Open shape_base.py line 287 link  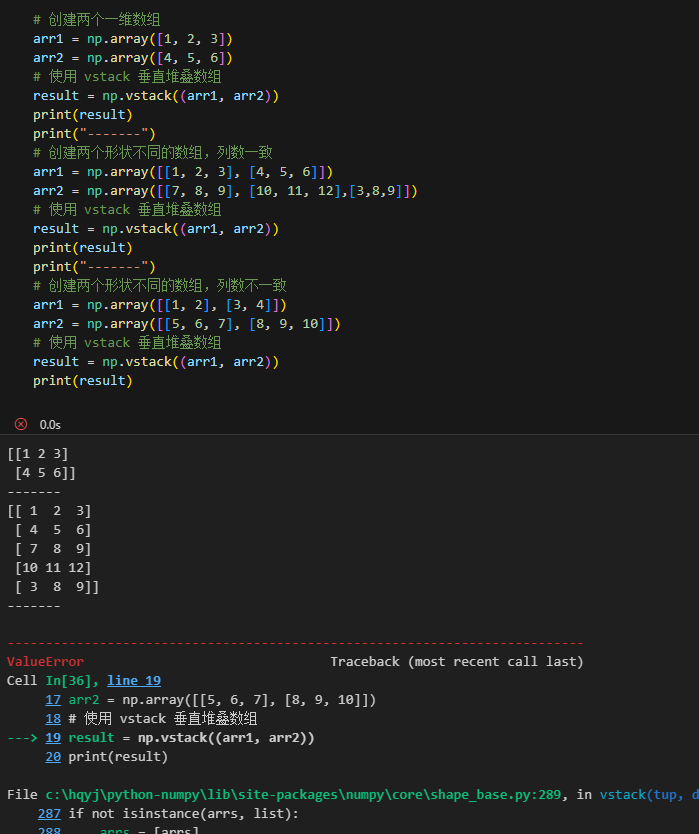pos(49,814)
